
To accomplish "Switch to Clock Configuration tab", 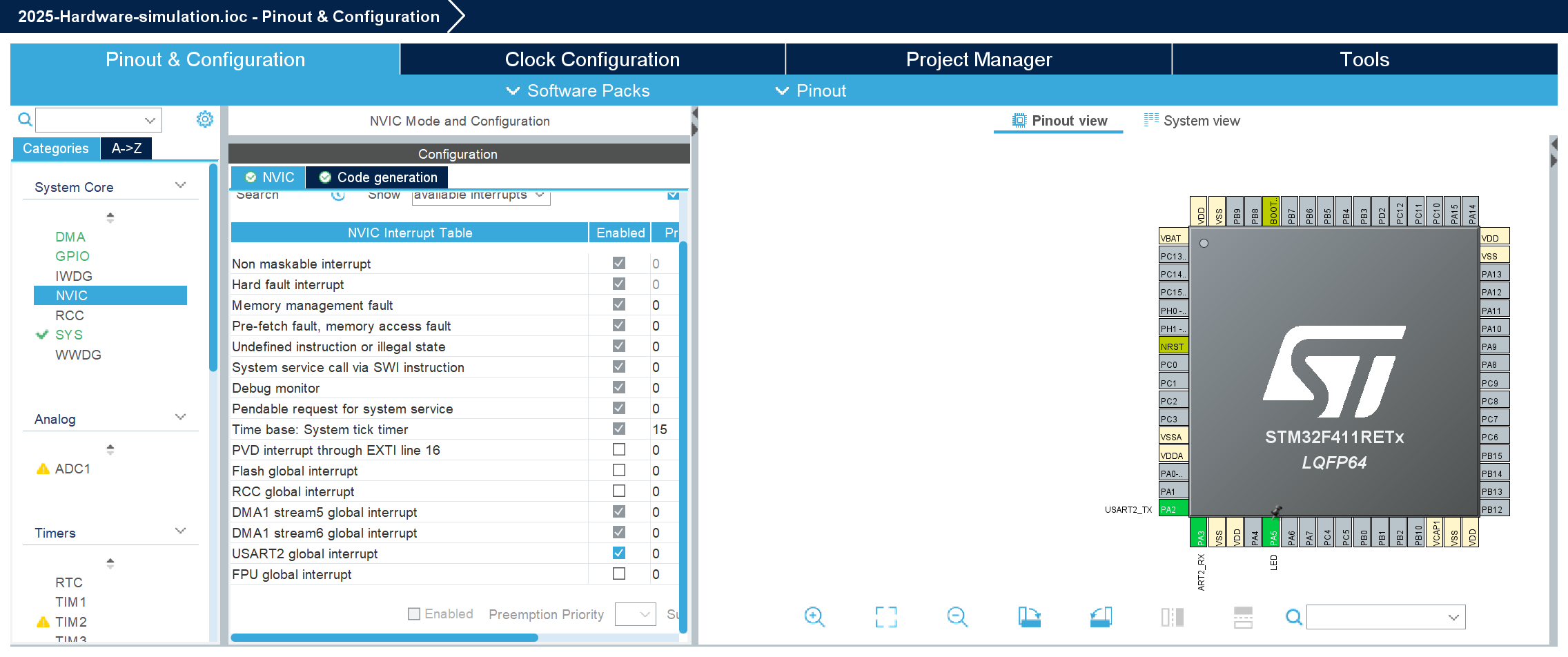I will tap(592, 59).
